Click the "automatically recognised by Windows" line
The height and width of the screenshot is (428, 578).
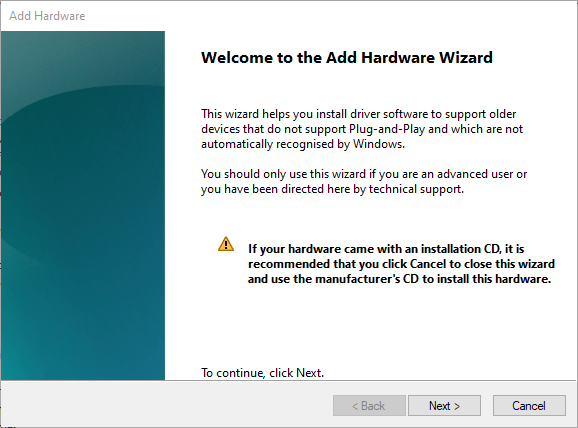[x=303, y=144]
